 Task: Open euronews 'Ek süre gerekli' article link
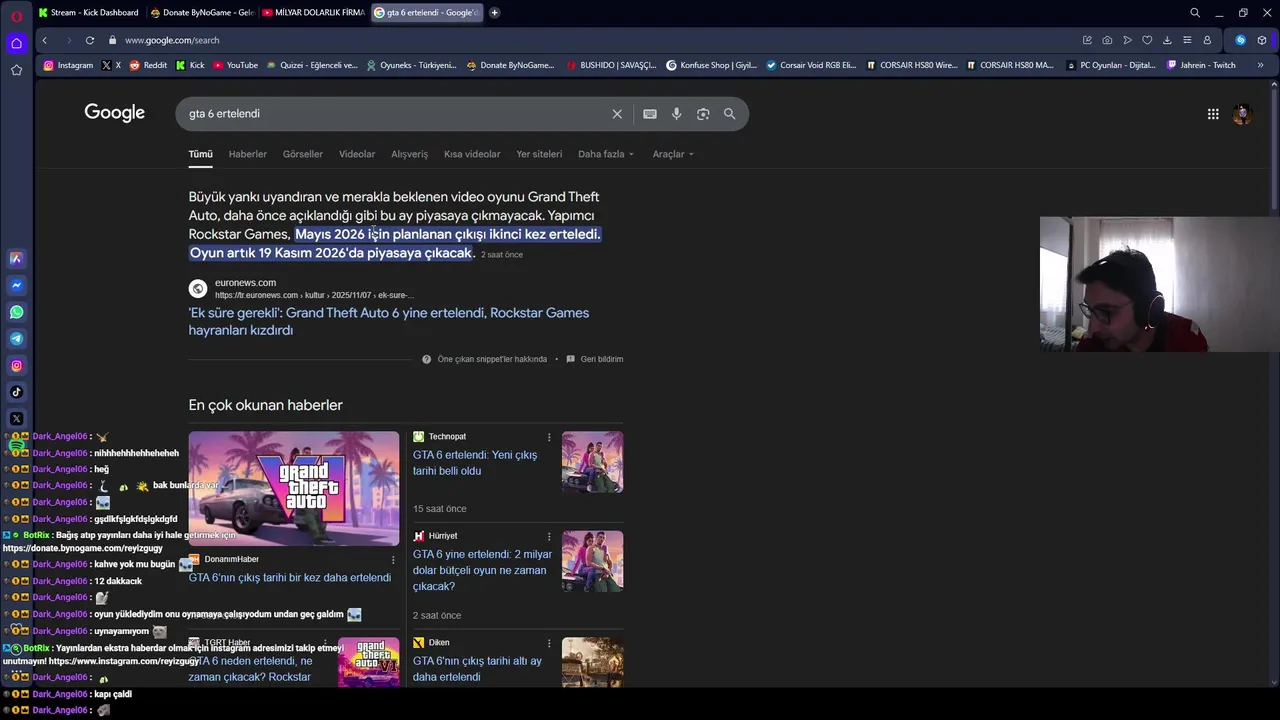[x=388, y=321]
